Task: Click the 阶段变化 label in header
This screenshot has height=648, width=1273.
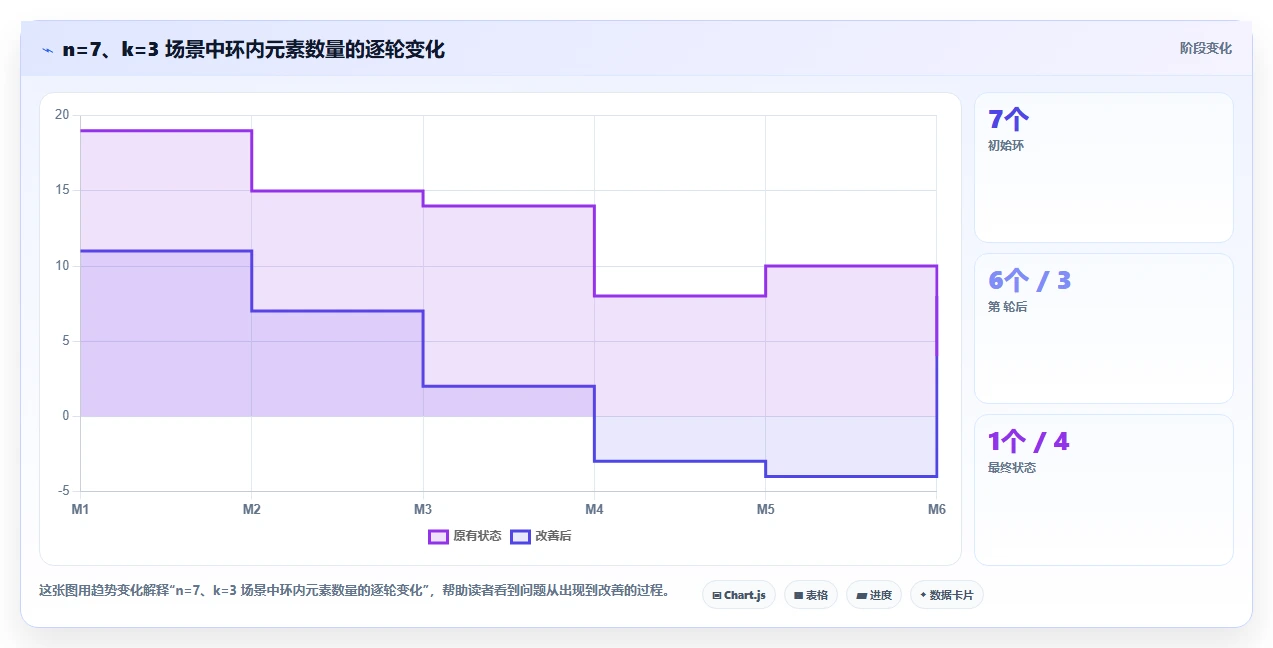Action: pyautogui.click(x=1205, y=48)
